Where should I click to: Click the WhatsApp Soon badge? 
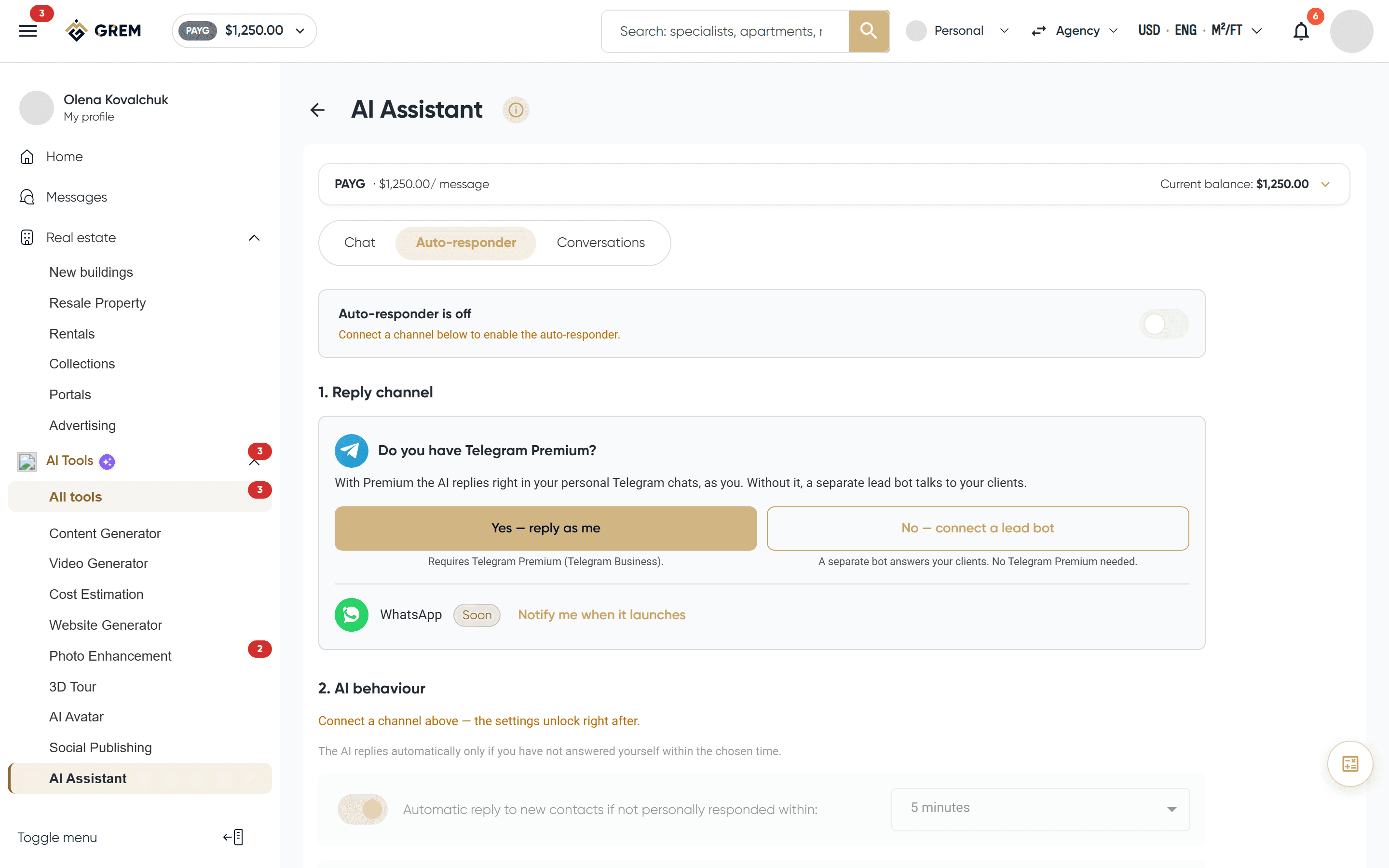click(477, 615)
